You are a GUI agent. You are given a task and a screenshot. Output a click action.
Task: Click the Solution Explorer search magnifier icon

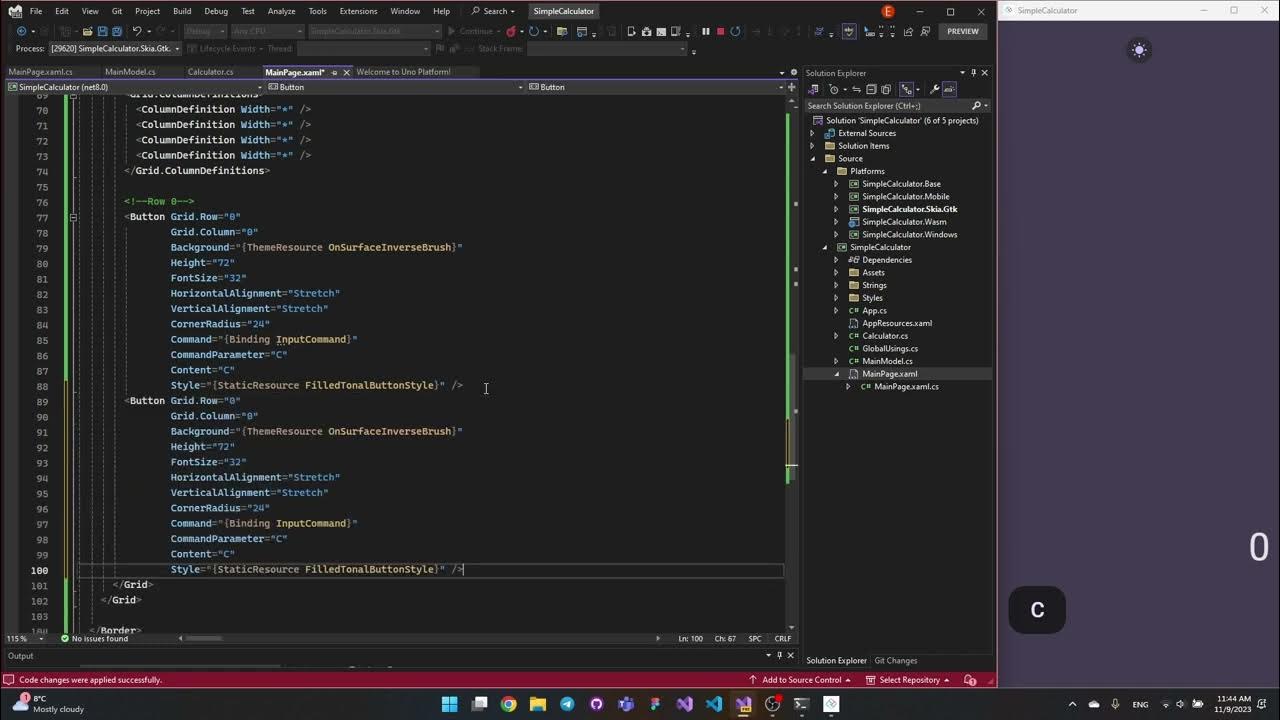pos(976,105)
